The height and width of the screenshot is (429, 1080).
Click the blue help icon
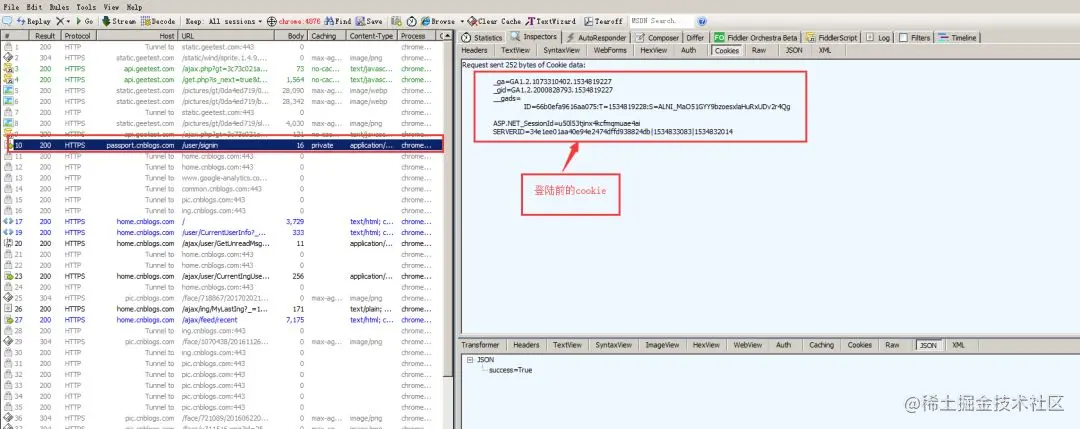pos(702,21)
